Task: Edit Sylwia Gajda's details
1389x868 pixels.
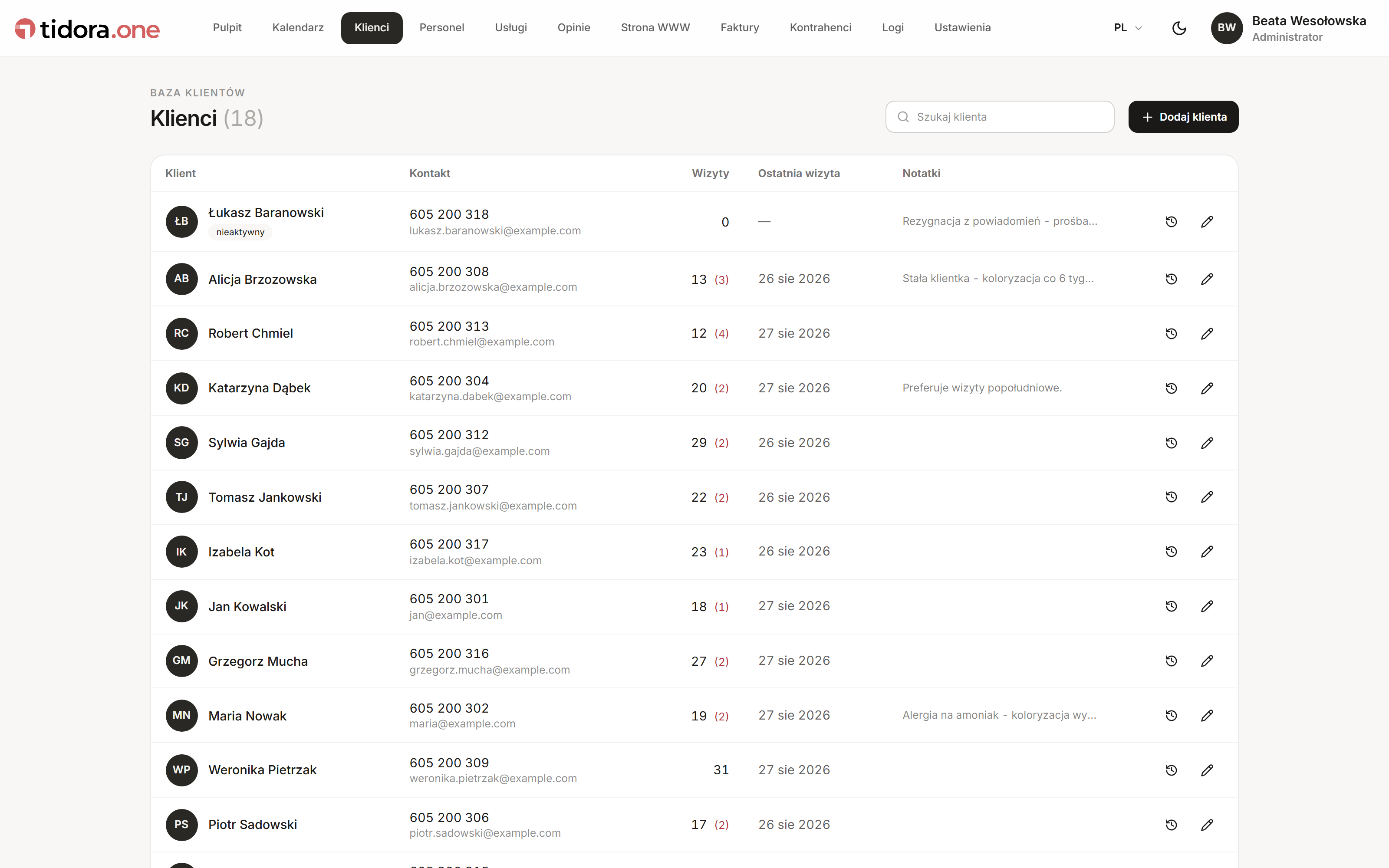Action: (1207, 443)
